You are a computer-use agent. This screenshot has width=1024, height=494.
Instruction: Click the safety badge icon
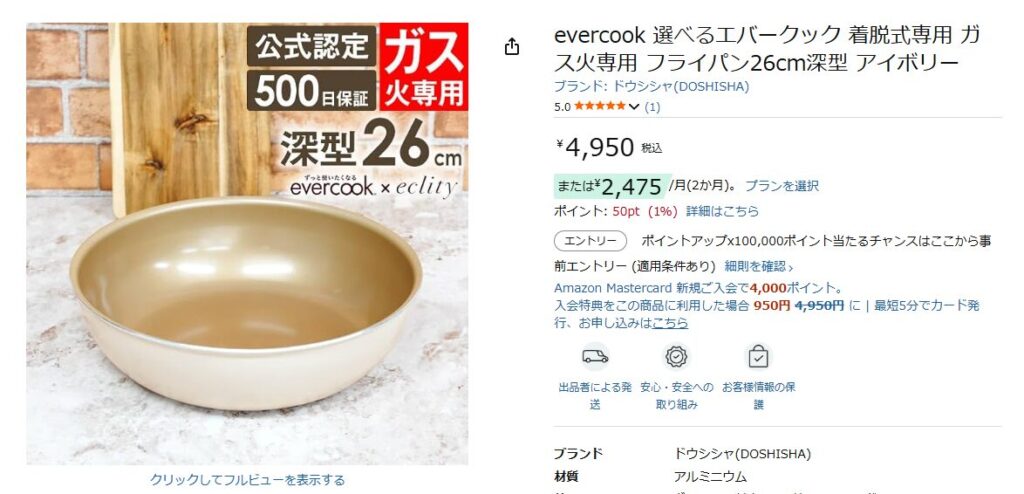[677, 357]
